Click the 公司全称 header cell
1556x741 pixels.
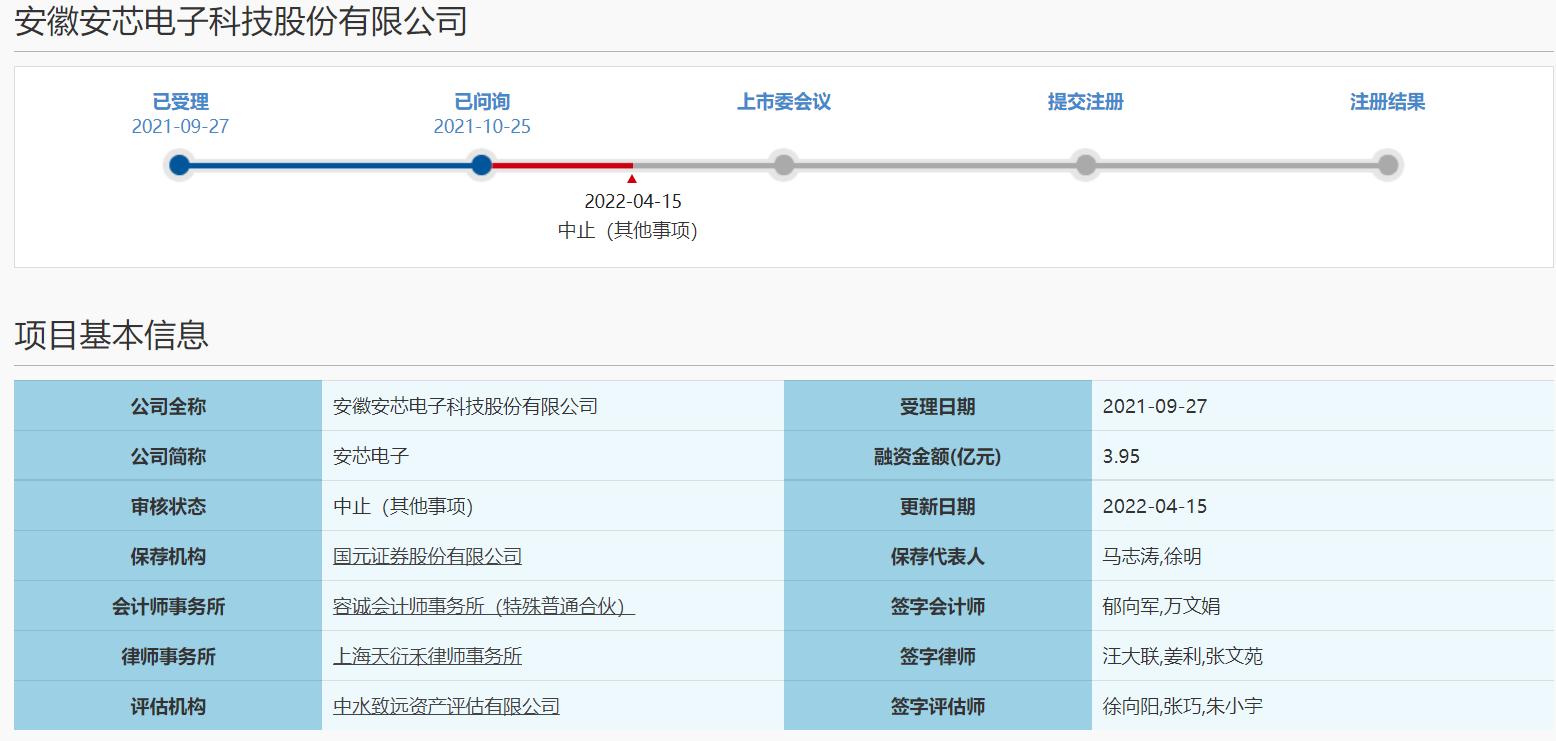(x=168, y=406)
